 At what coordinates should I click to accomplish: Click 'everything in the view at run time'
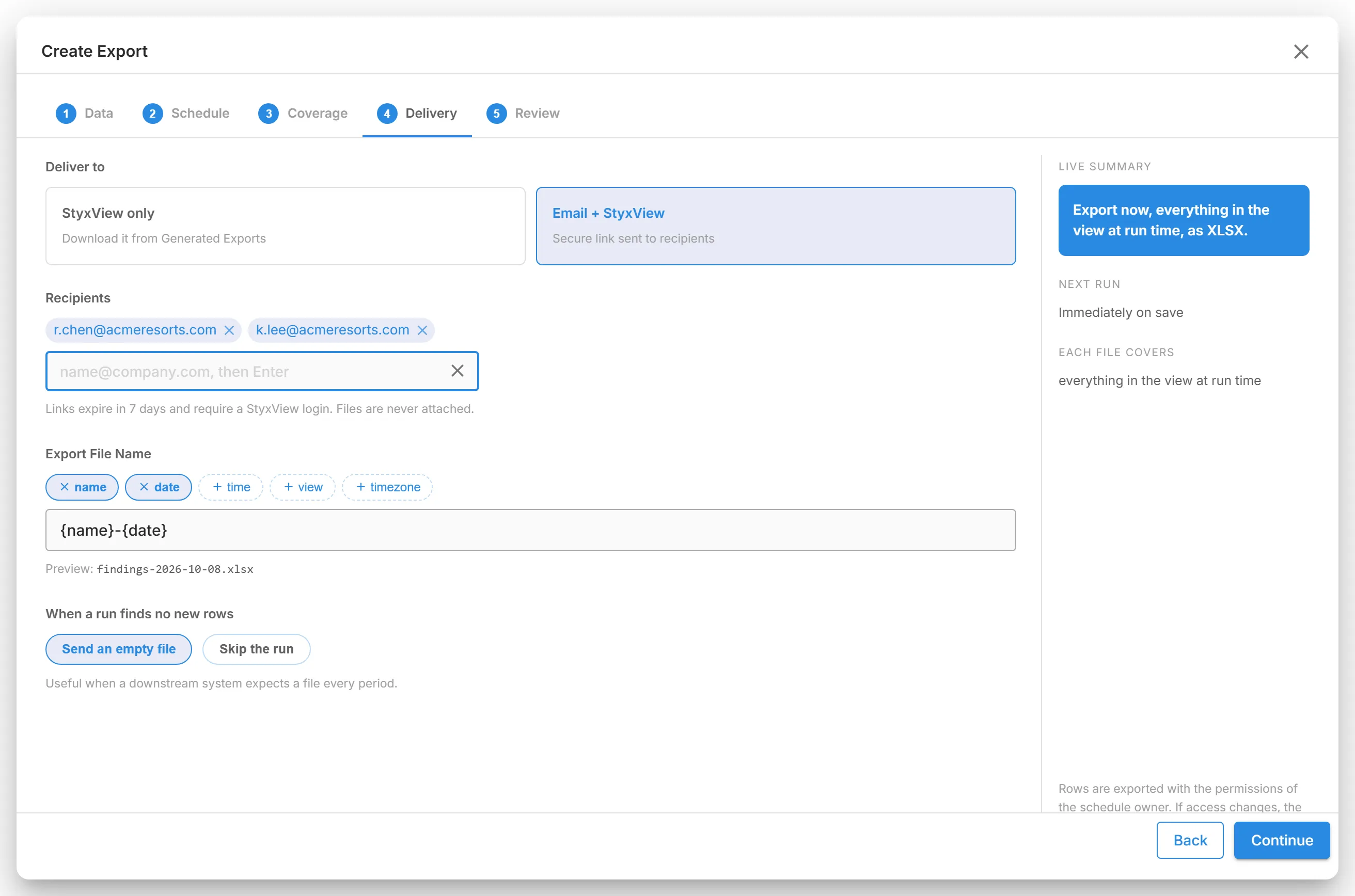(1159, 380)
